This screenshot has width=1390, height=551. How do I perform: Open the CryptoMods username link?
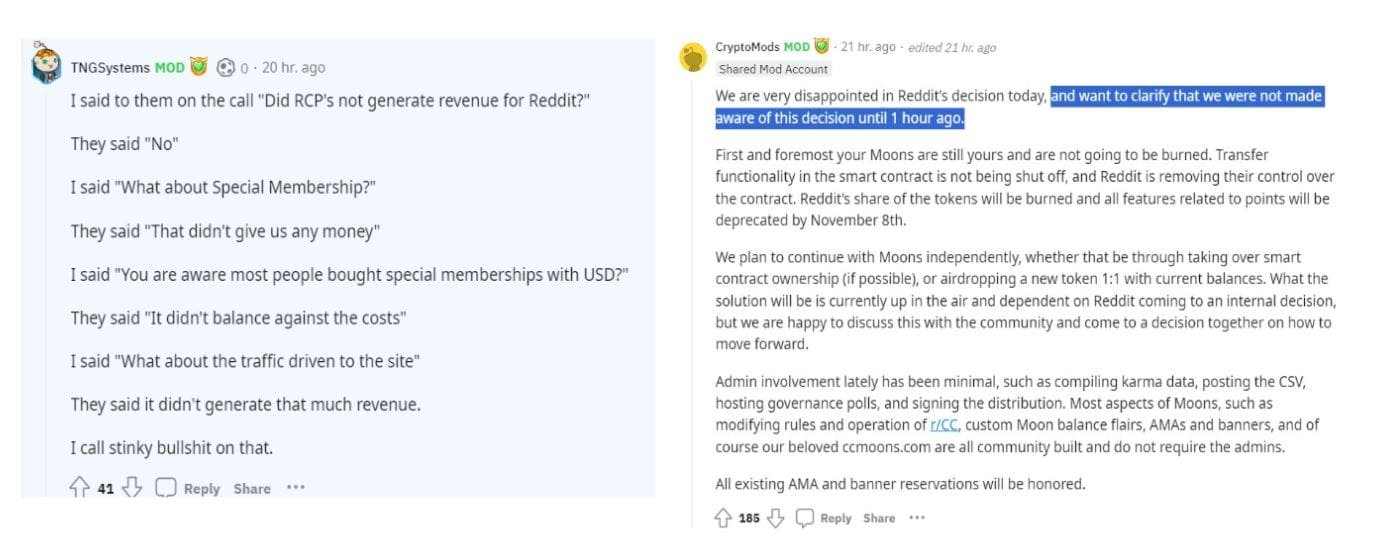747,47
